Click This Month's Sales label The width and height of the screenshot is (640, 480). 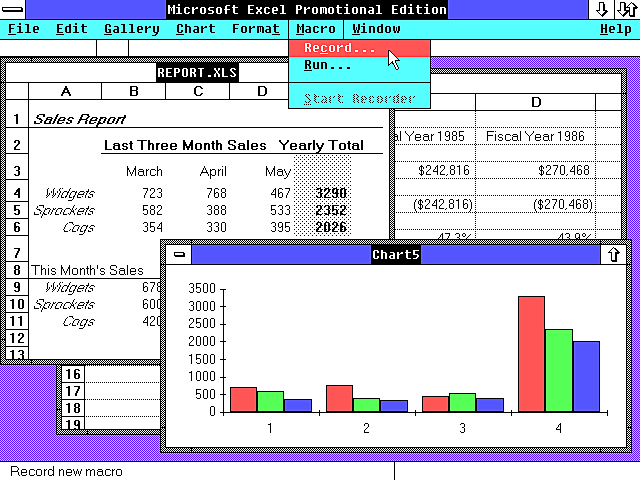(87, 271)
